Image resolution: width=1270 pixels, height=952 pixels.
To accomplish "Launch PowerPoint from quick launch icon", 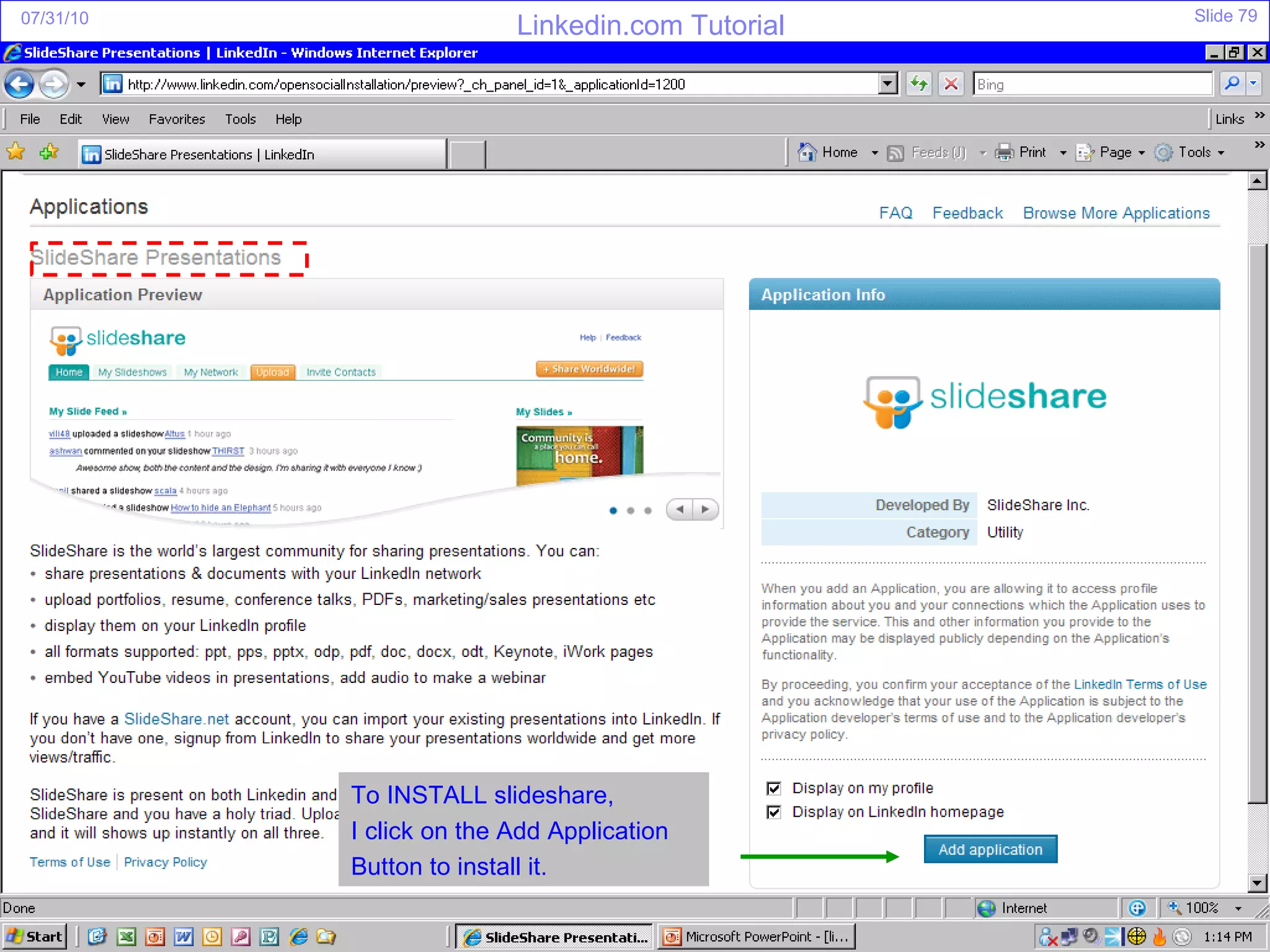I will (155, 937).
